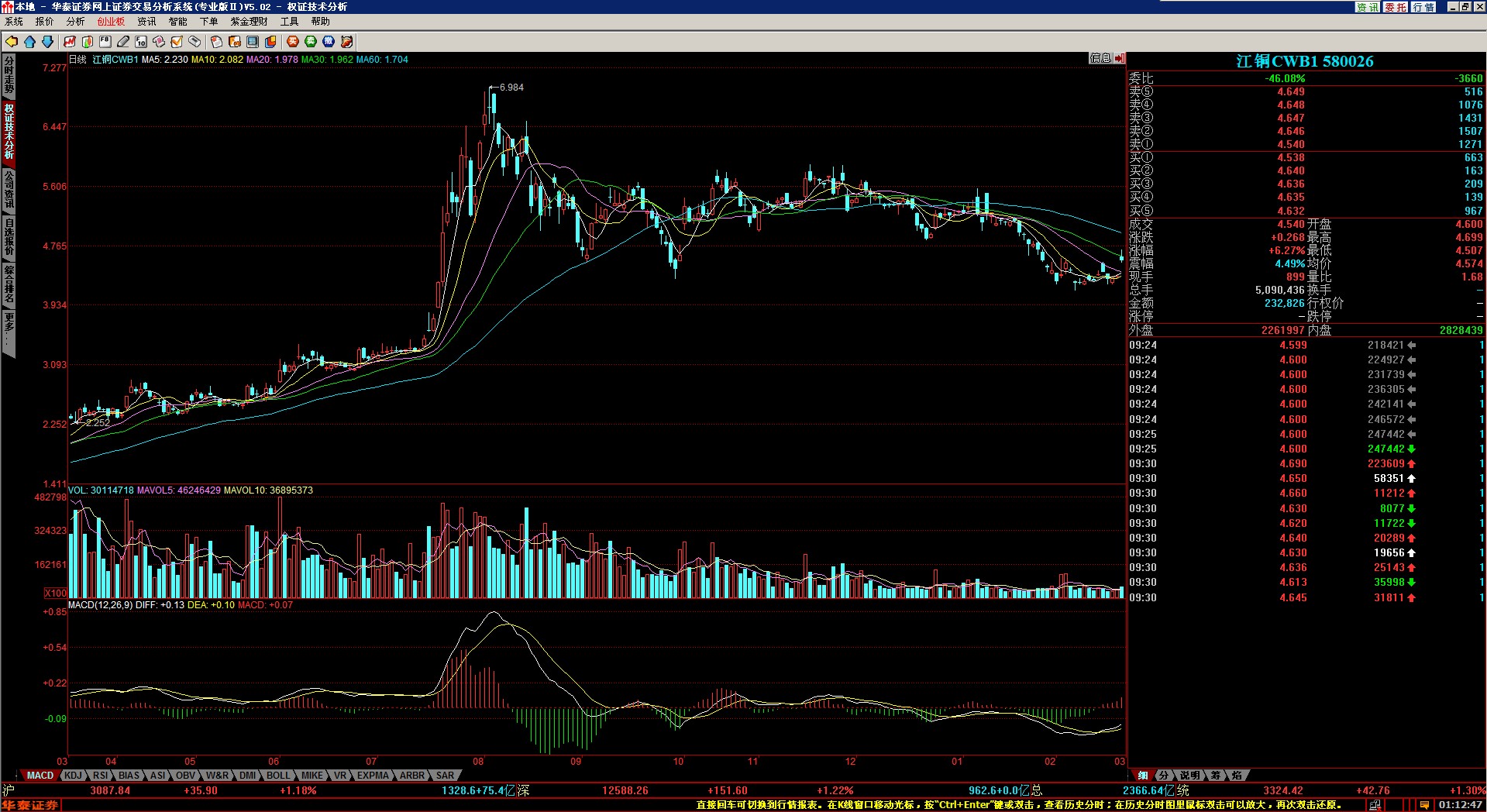Switch to the KDJ indicator tab
The image size is (1487, 812).
pyautogui.click(x=73, y=776)
